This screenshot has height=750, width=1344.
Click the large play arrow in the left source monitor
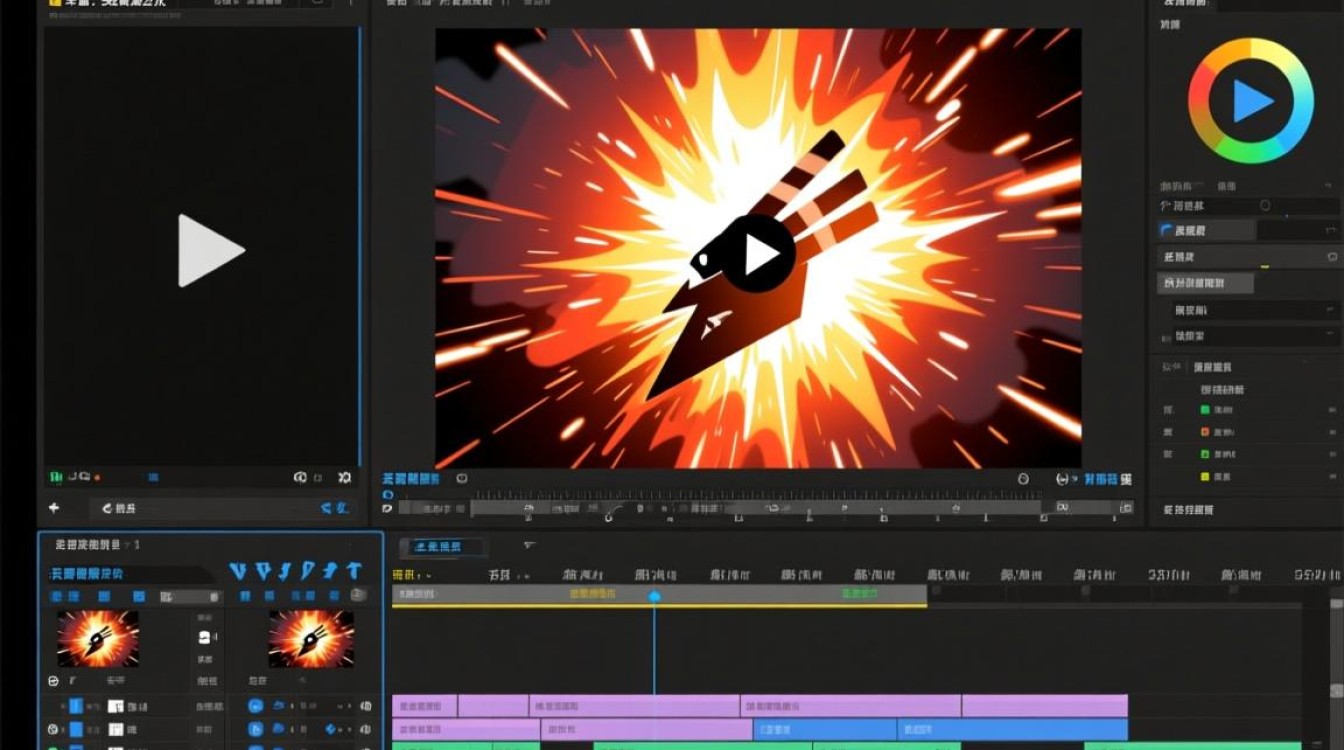[211, 251]
